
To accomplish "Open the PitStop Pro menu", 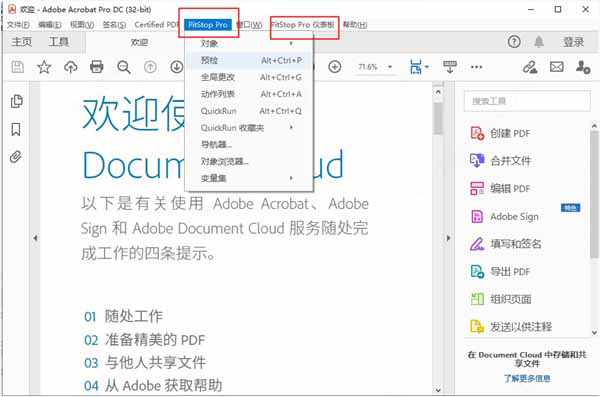I will (208, 25).
